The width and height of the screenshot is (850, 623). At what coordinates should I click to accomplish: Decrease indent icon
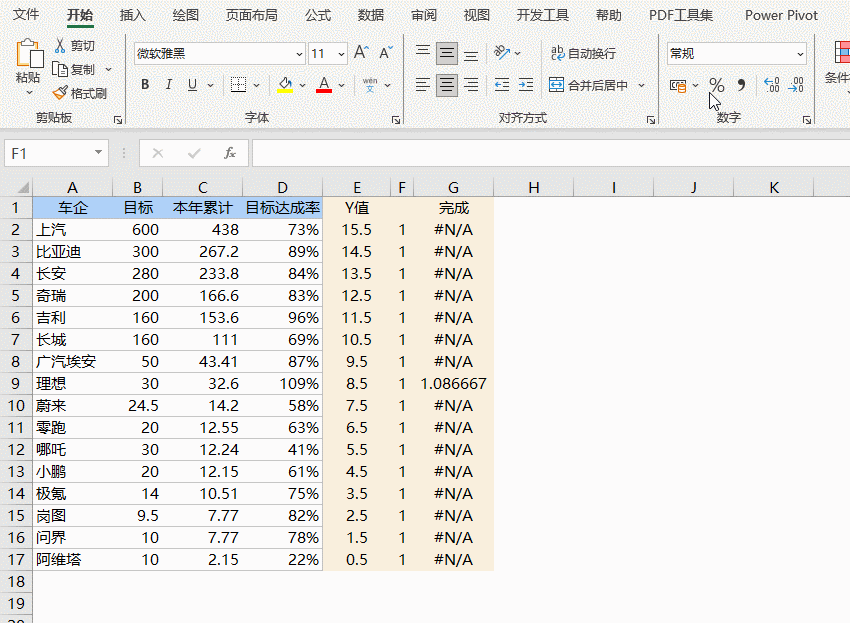(x=501, y=85)
